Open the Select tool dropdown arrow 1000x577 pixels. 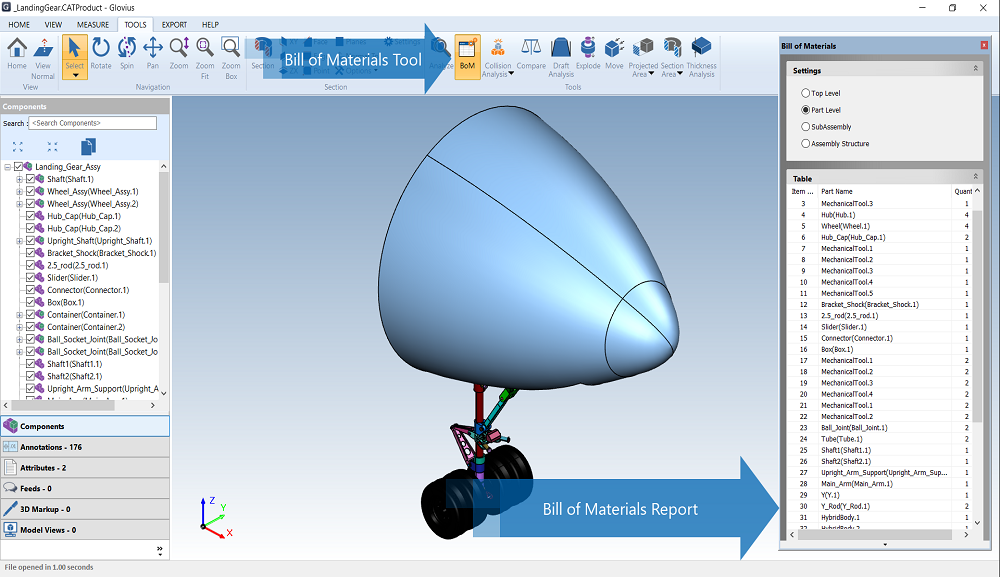pos(75,75)
